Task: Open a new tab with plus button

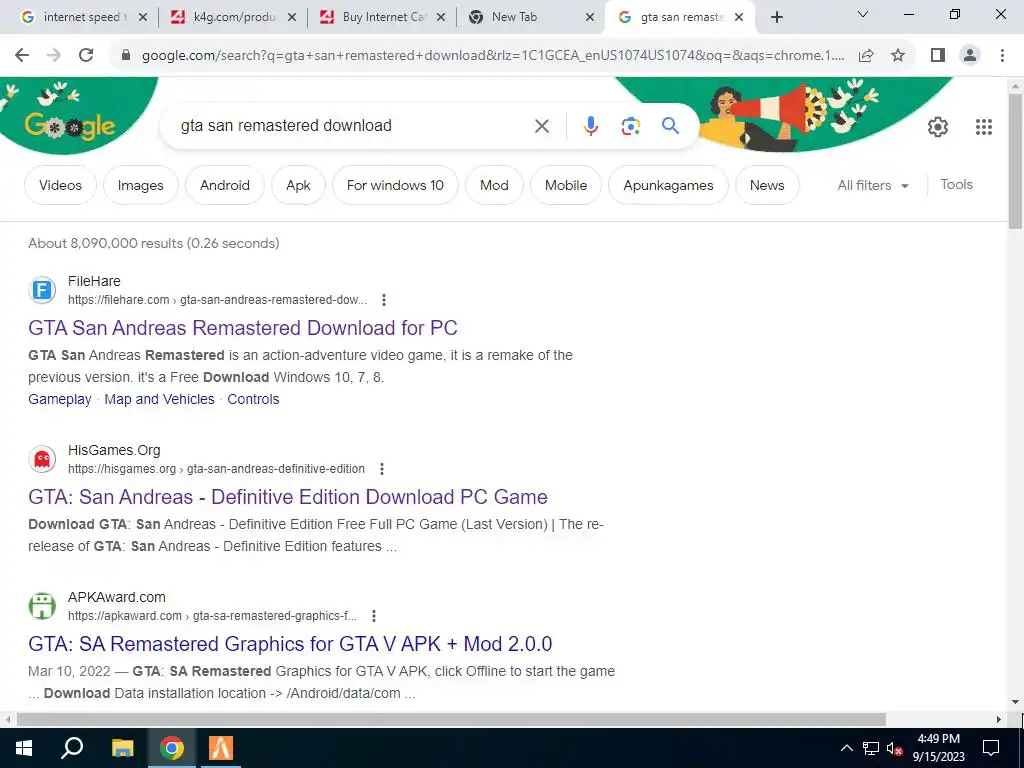Action: tap(776, 18)
